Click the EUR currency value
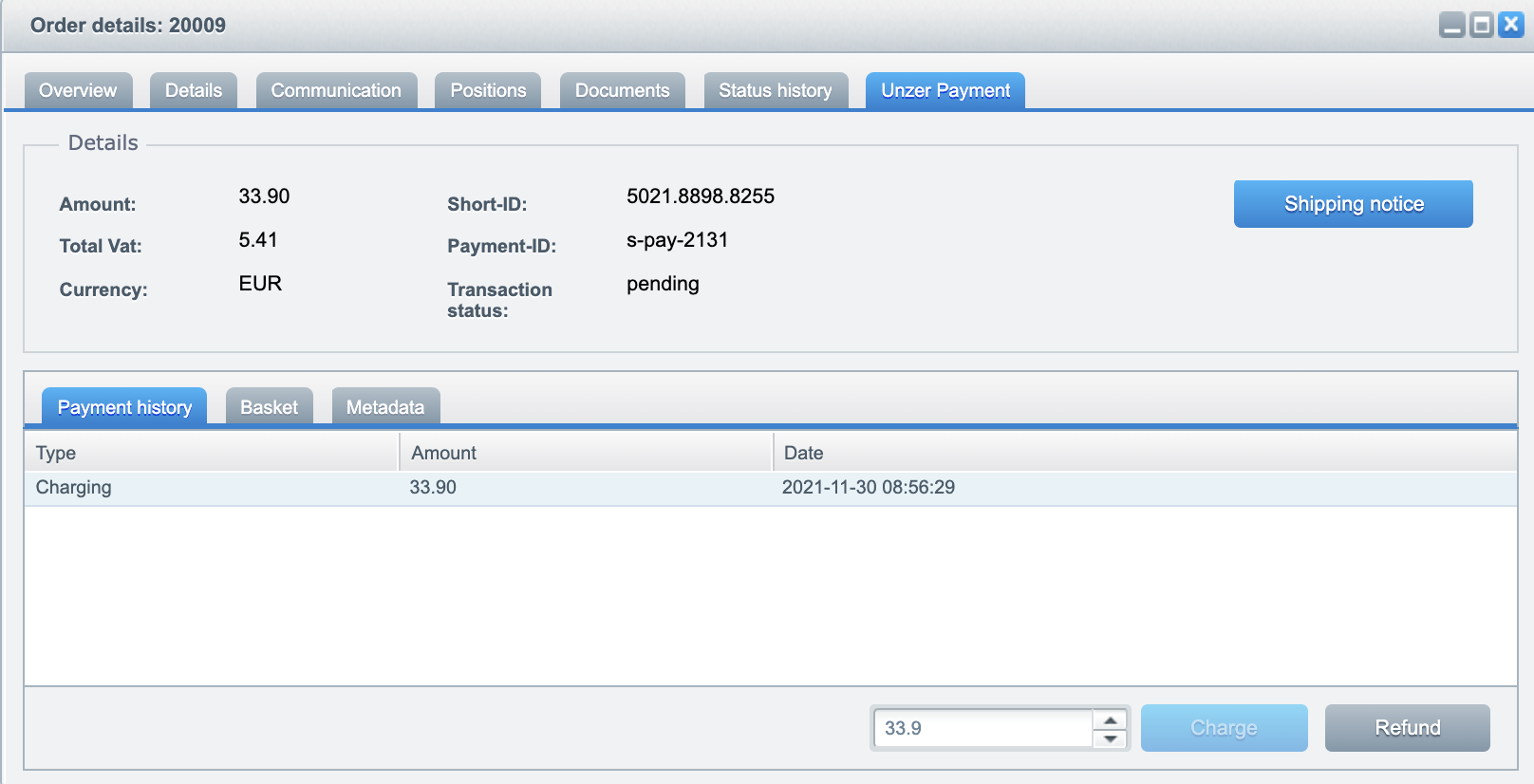Image resolution: width=1534 pixels, height=784 pixels. pos(260,284)
